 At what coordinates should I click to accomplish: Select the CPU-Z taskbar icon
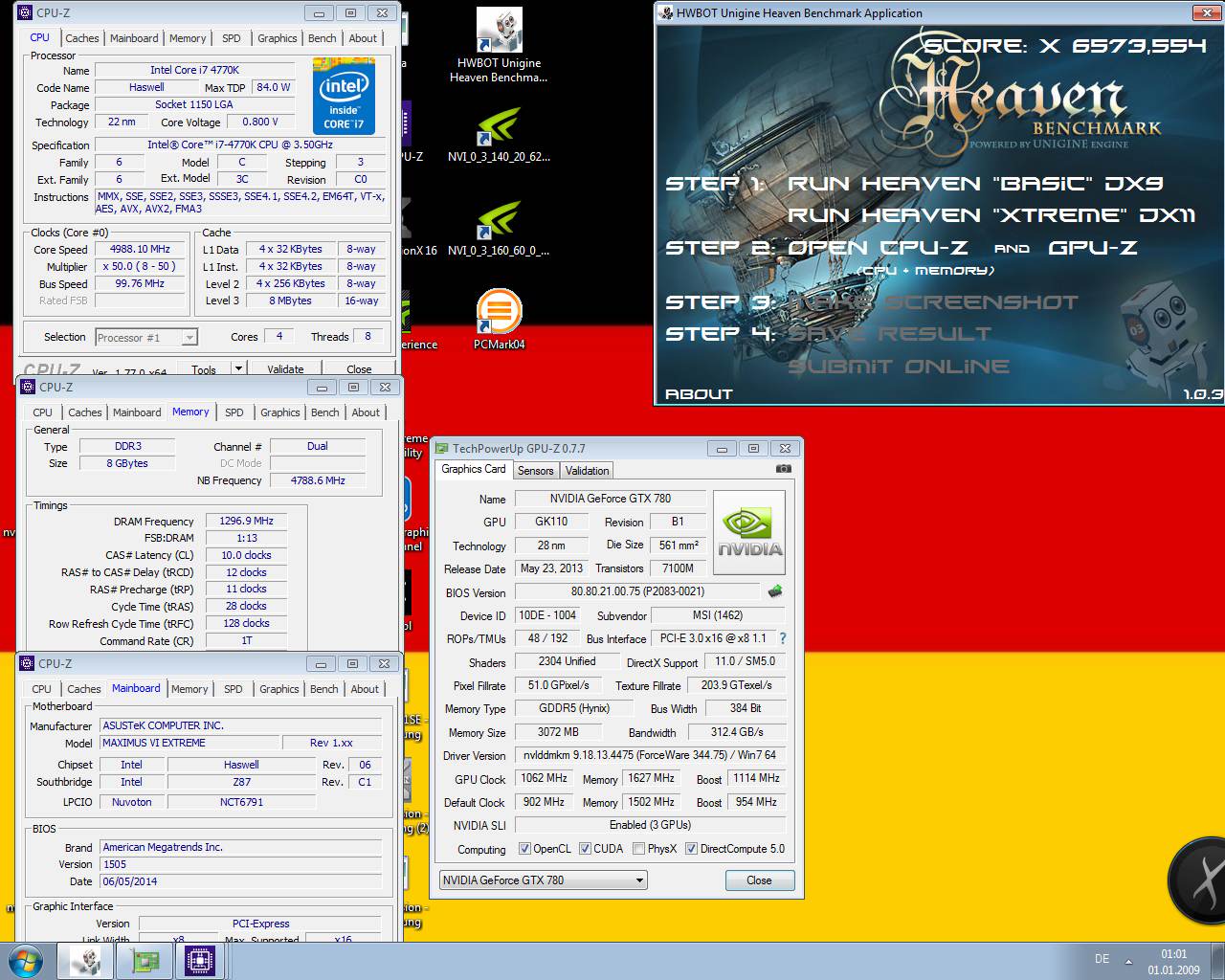click(x=200, y=961)
